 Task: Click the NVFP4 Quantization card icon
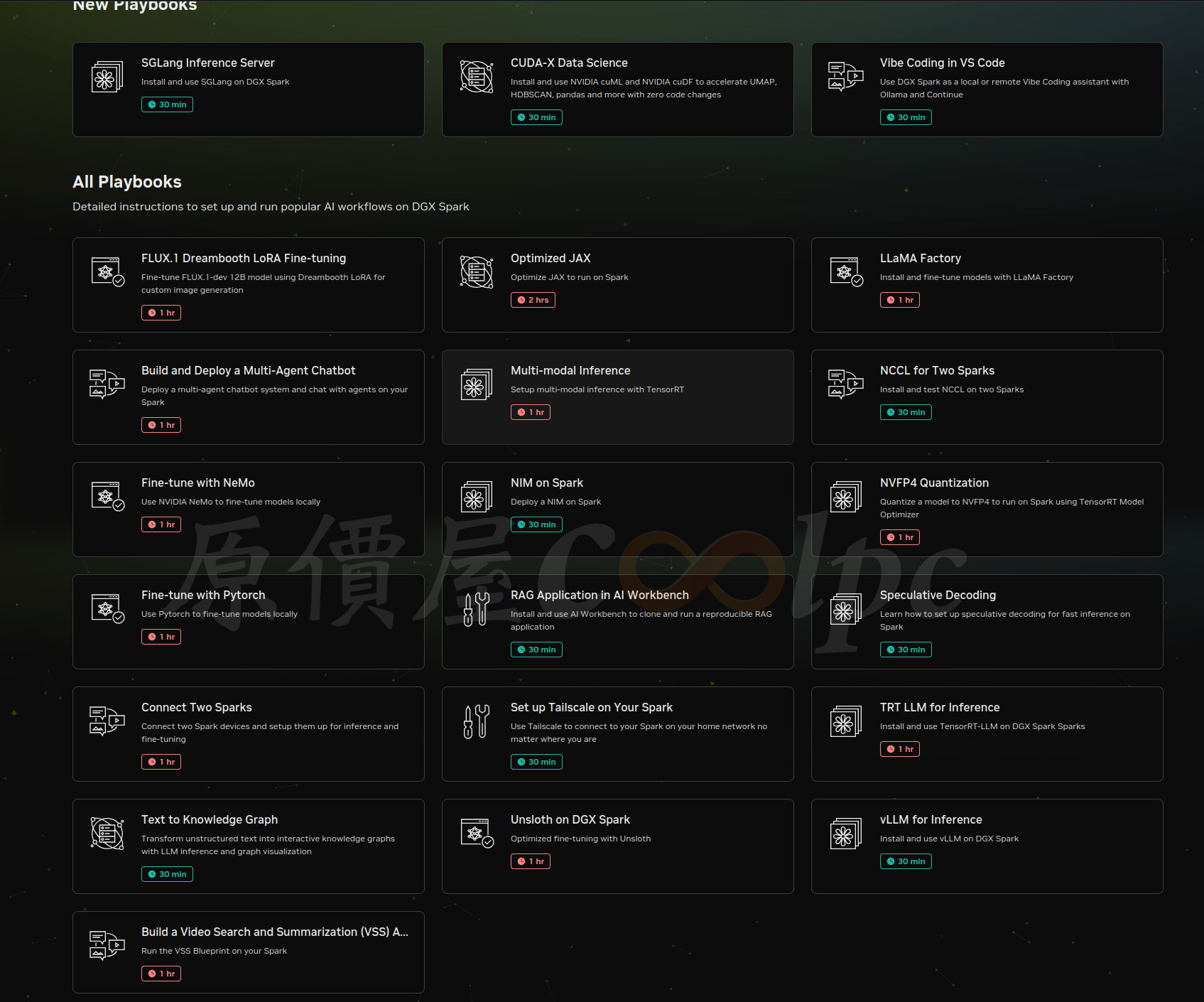pyautogui.click(x=845, y=497)
